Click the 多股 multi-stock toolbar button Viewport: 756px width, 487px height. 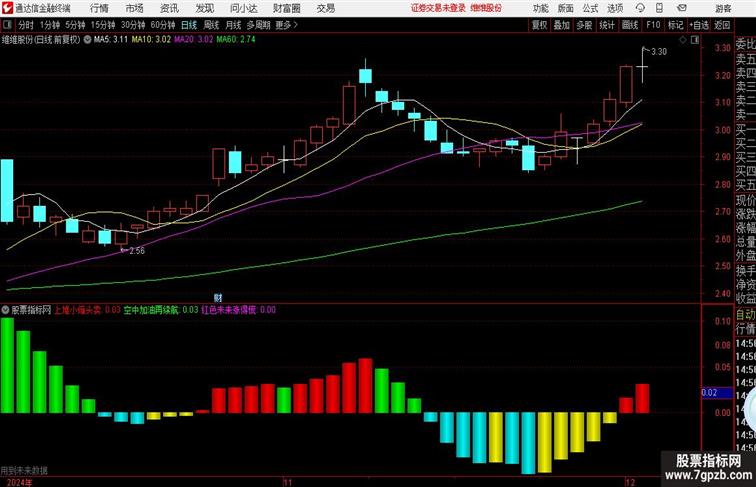coord(584,25)
